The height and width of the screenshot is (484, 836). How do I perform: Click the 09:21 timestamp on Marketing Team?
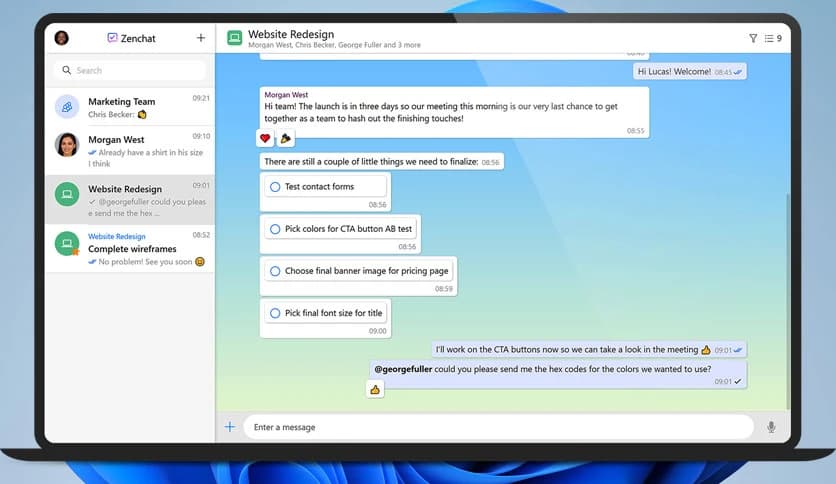(x=201, y=98)
